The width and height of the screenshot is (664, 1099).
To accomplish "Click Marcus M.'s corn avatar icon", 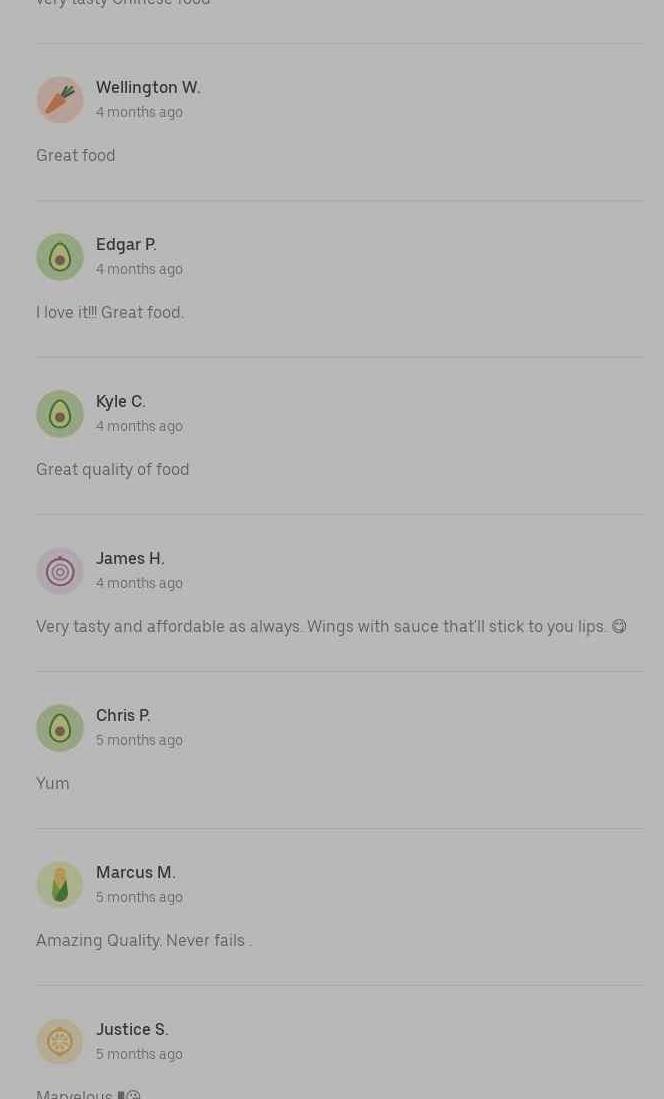I will [x=60, y=885].
